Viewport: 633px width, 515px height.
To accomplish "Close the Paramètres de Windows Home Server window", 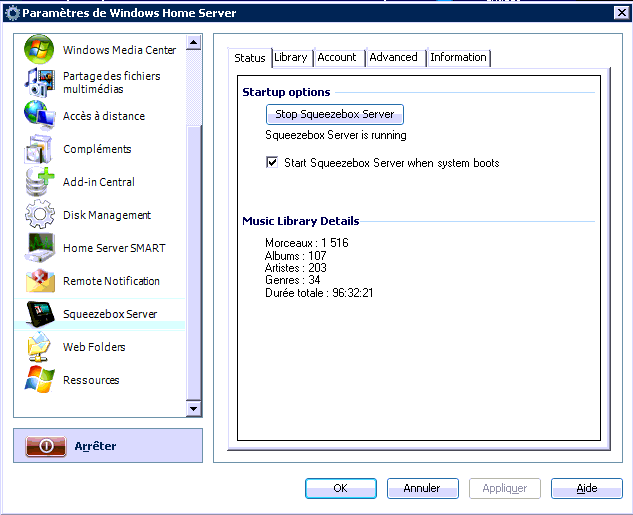I will pyautogui.click(x=622, y=13).
